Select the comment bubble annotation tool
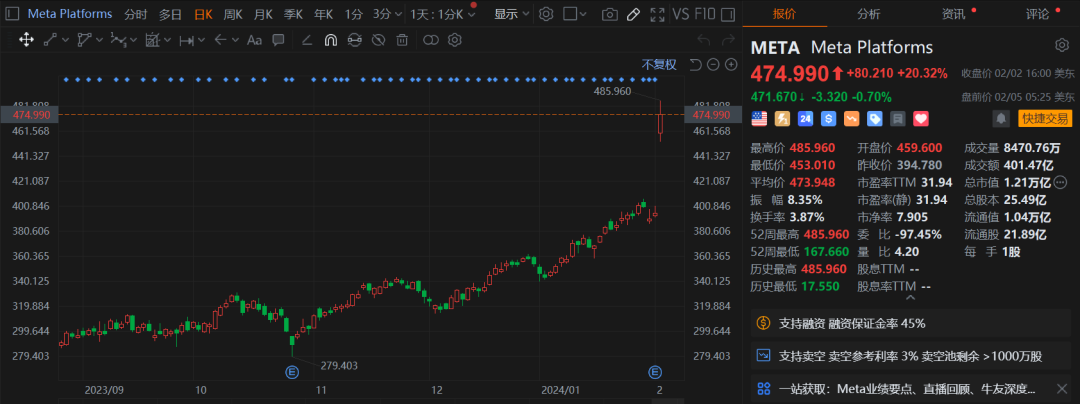Image resolution: width=1080 pixels, height=404 pixels. pyautogui.click(x=278, y=40)
